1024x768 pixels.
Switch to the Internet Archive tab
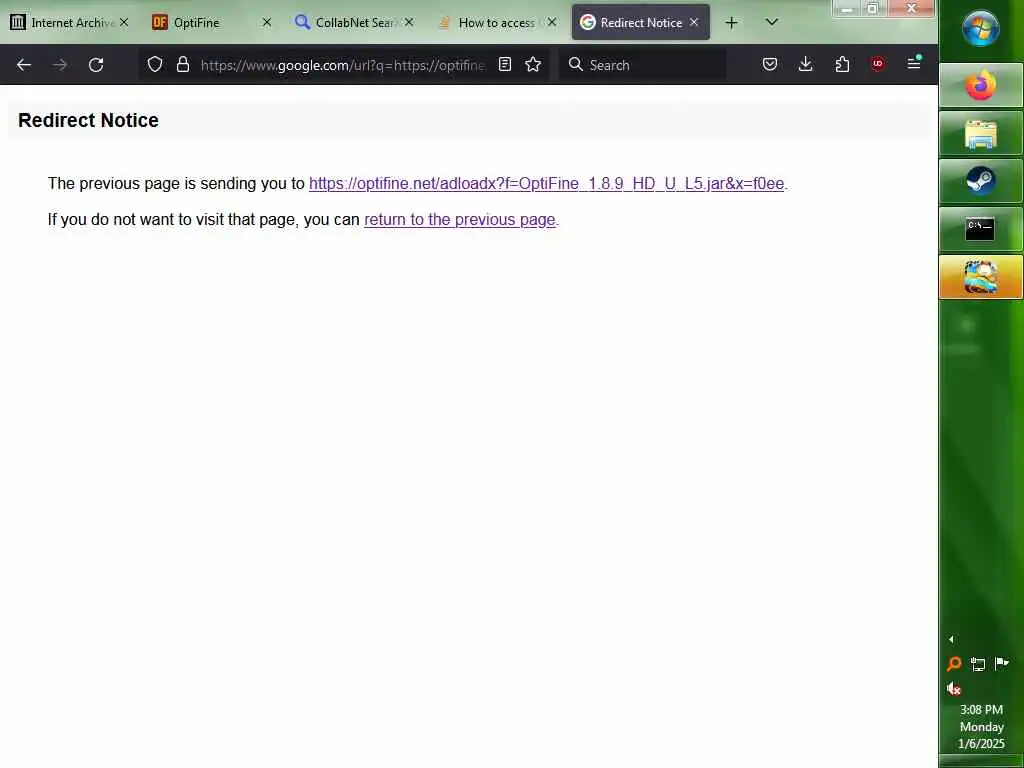coord(69,23)
